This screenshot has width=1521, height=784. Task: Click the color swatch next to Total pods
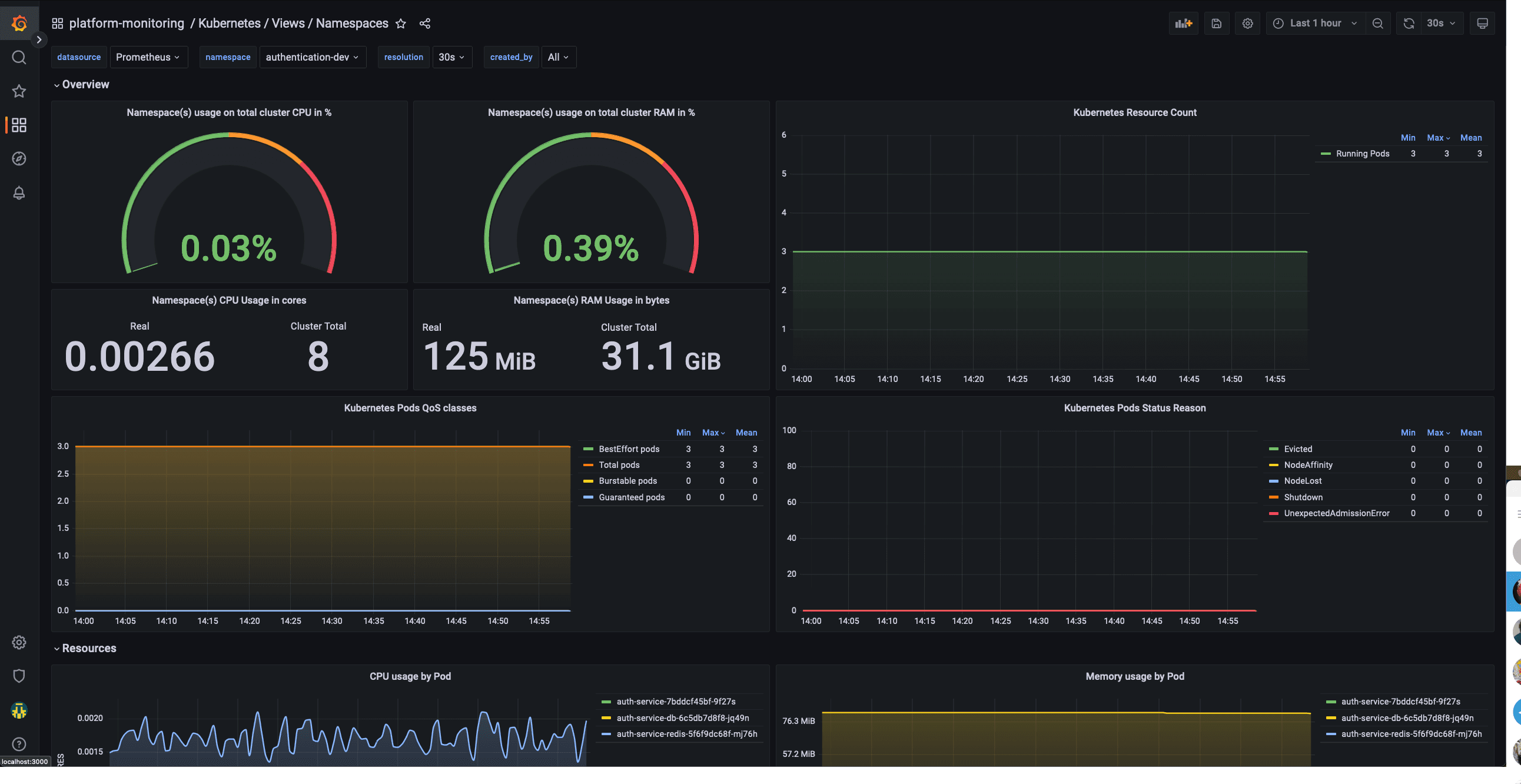(x=588, y=465)
